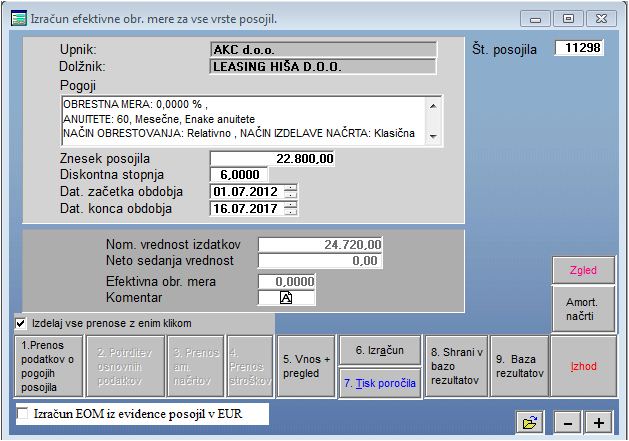
Task: Enable 'Izračun EOM iz evidence posojil v EUR'
Action: [23, 412]
